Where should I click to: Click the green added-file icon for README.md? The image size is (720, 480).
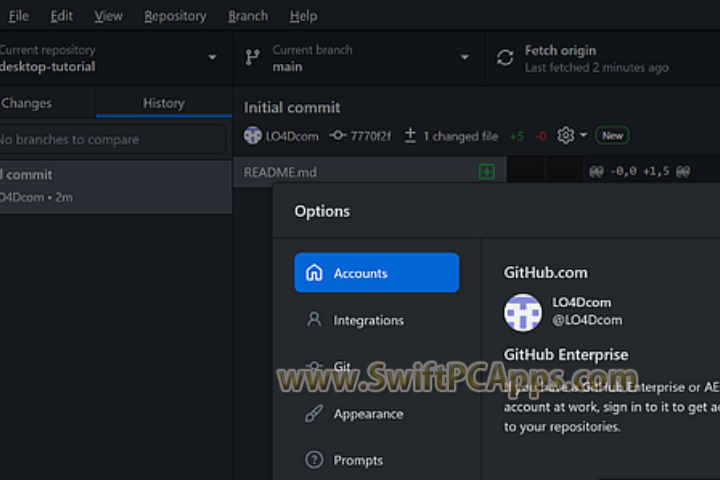point(487,172)
